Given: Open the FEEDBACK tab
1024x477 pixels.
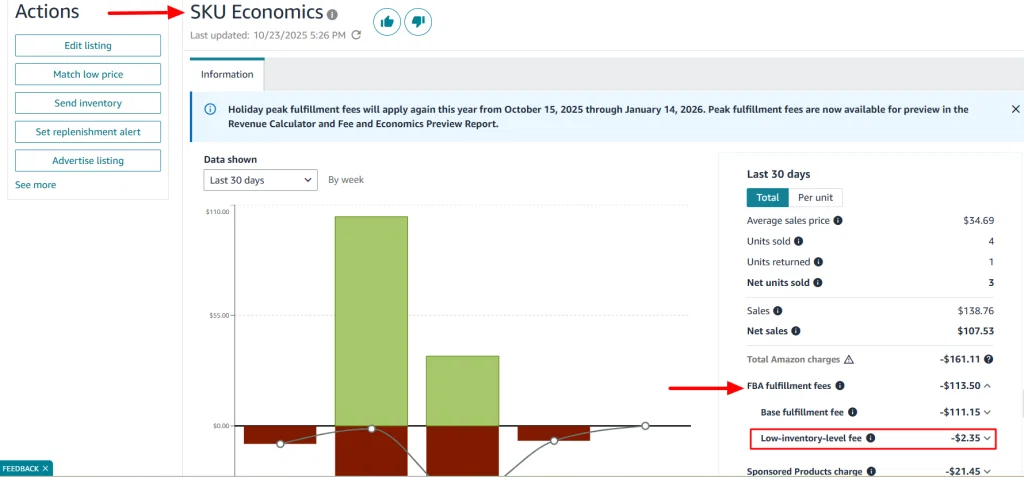Looking at the screenshot, I should click(x=21, y=469).
